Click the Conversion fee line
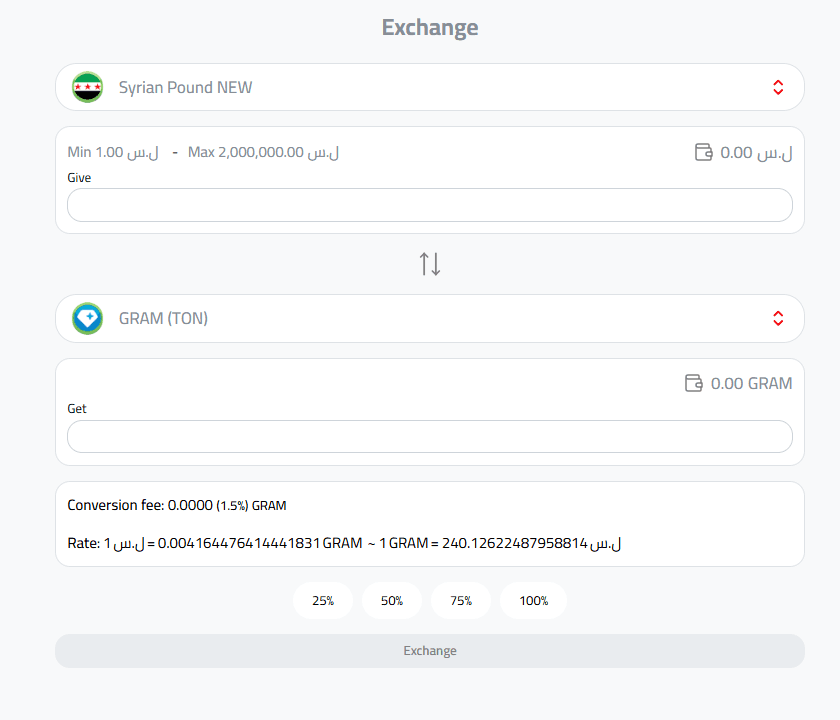 click(177, 505)
